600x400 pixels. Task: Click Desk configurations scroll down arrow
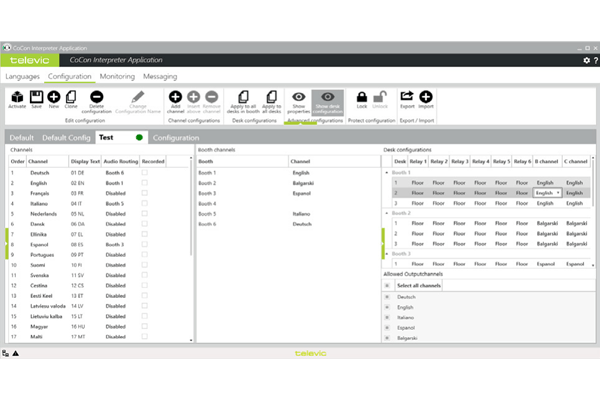coord(593,265)
